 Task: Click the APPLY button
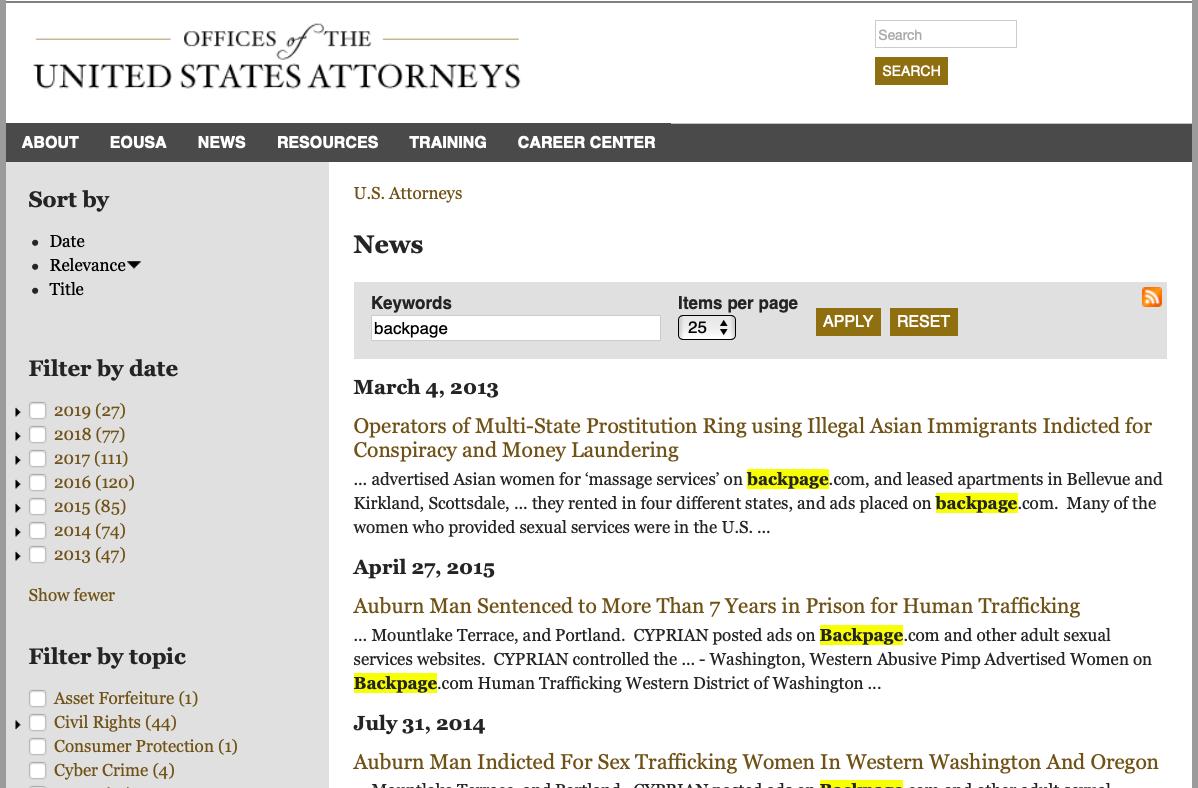(848, 322)
